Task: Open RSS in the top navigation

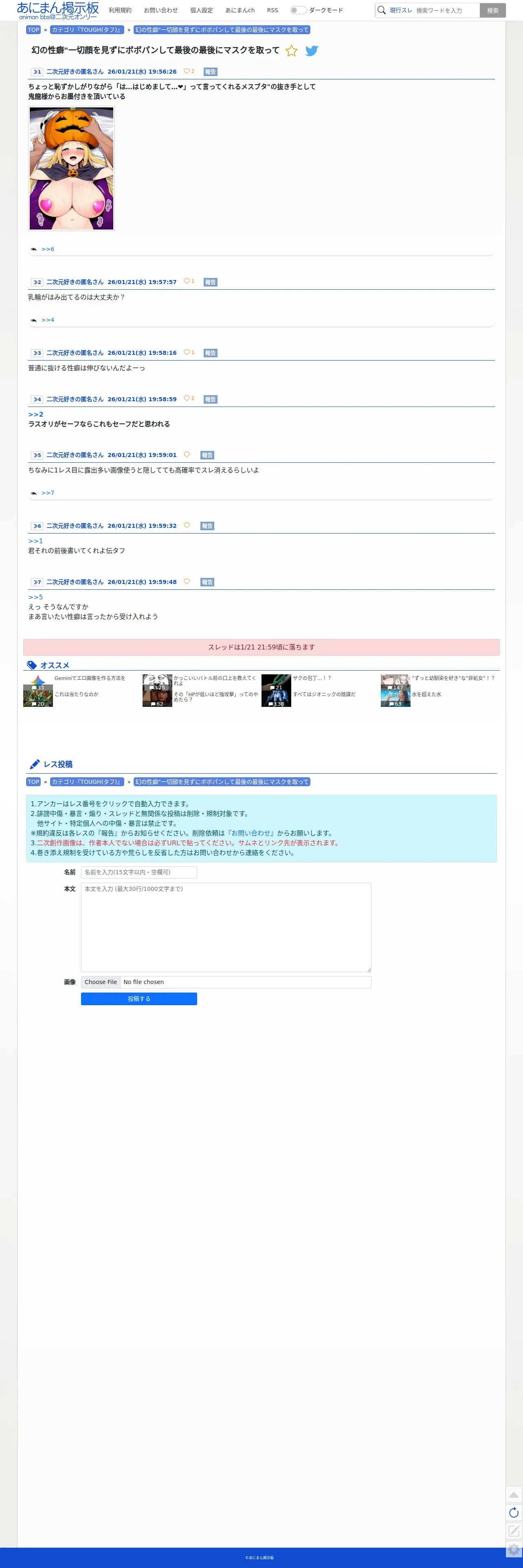Action: [272, 10]
